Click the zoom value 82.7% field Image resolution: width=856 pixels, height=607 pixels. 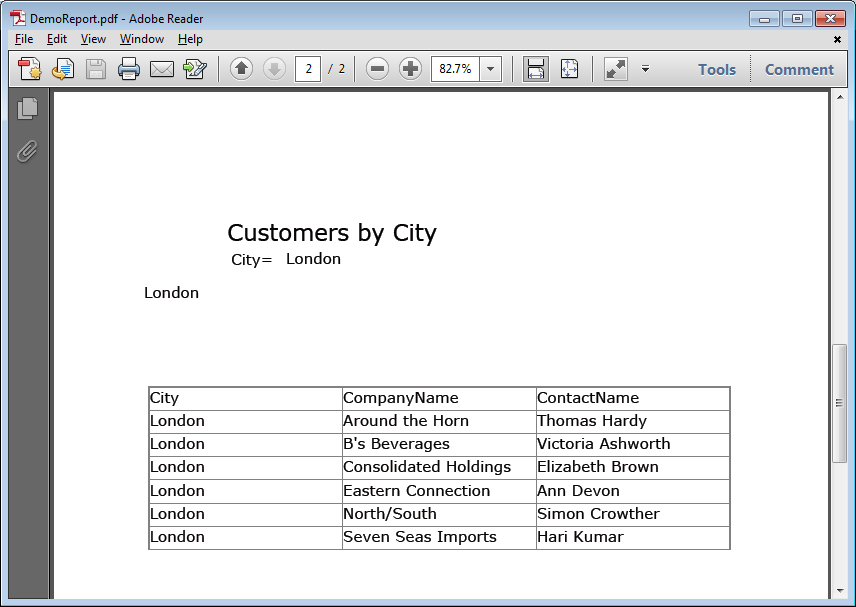coord(455,69)
